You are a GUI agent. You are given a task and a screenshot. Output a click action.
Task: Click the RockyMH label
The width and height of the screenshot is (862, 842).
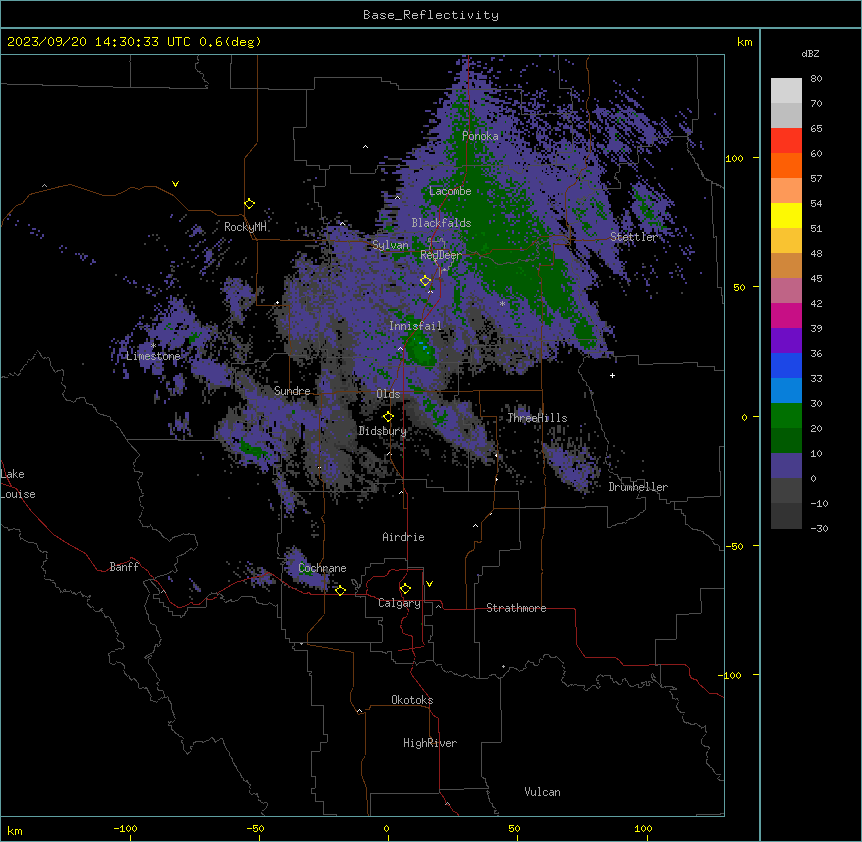pos(245,227)
